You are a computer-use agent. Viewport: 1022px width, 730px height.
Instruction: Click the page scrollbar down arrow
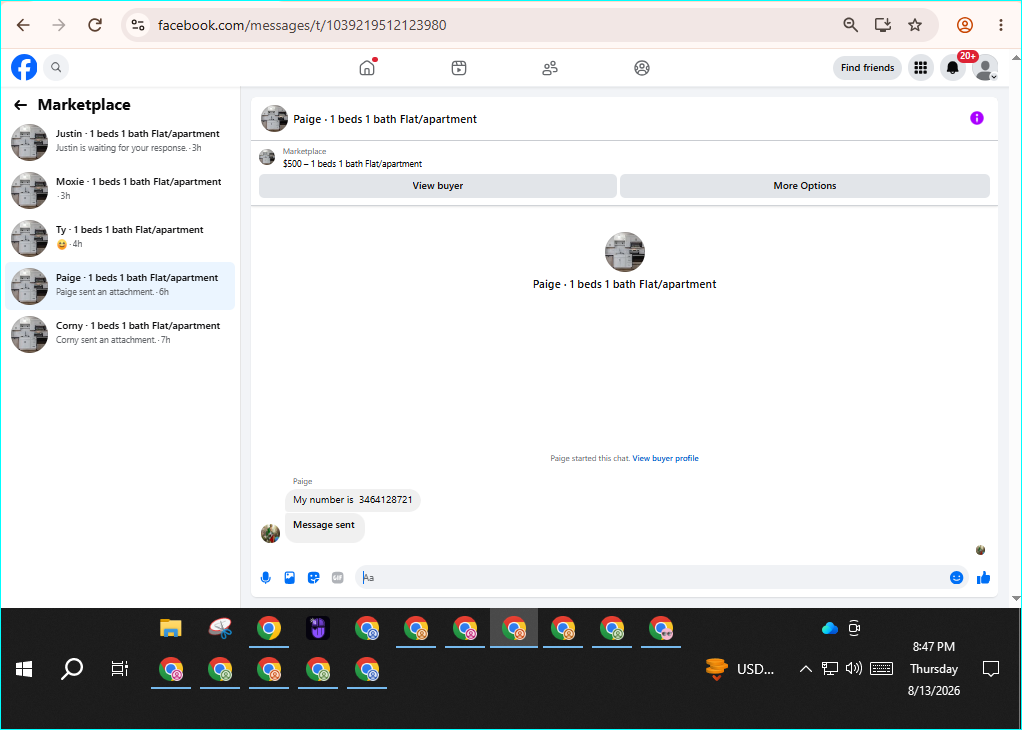pos(1015,598)
